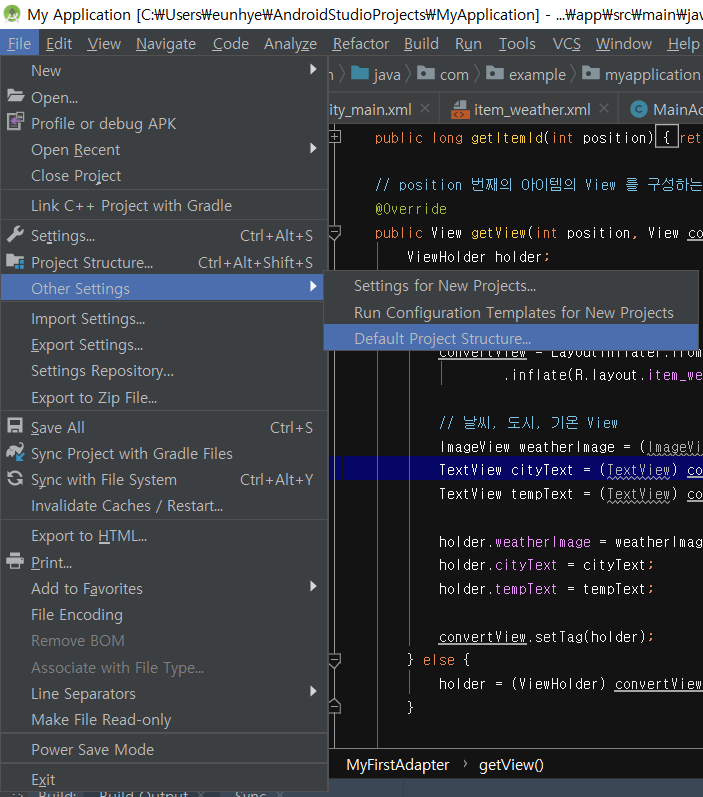This screenshot has width=703, height=797.
Task: Choose Run Configuration Templates for New Projects
Action: click(x=511, y=312)
